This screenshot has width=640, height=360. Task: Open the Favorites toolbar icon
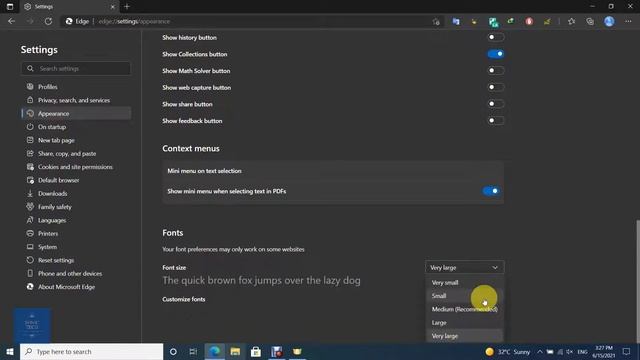click(x=571, y=21)
